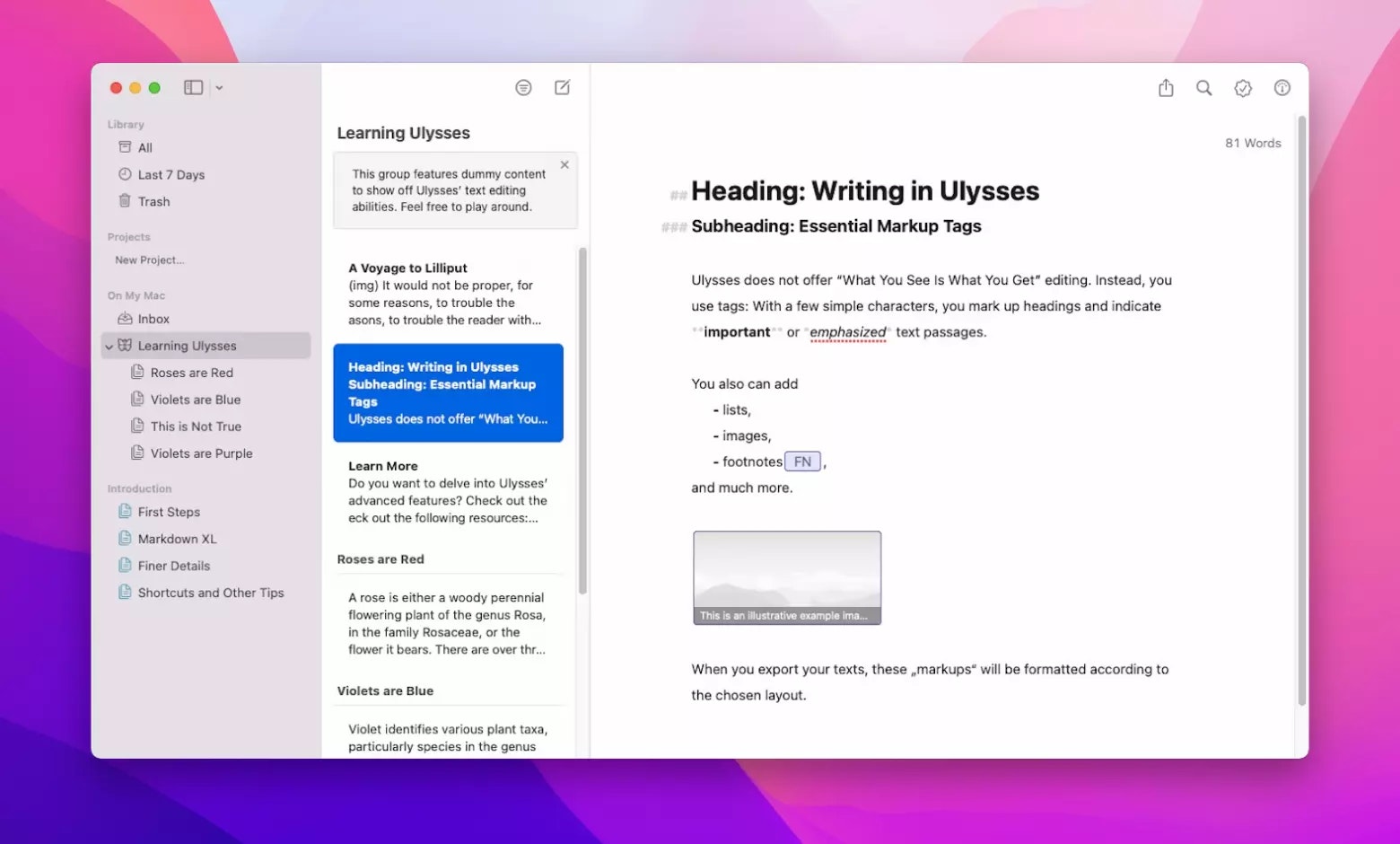This screenshot has height=844, width=1400.
Task: Select the Heading: Writing in Ulysses sheet
Action: 448,392
